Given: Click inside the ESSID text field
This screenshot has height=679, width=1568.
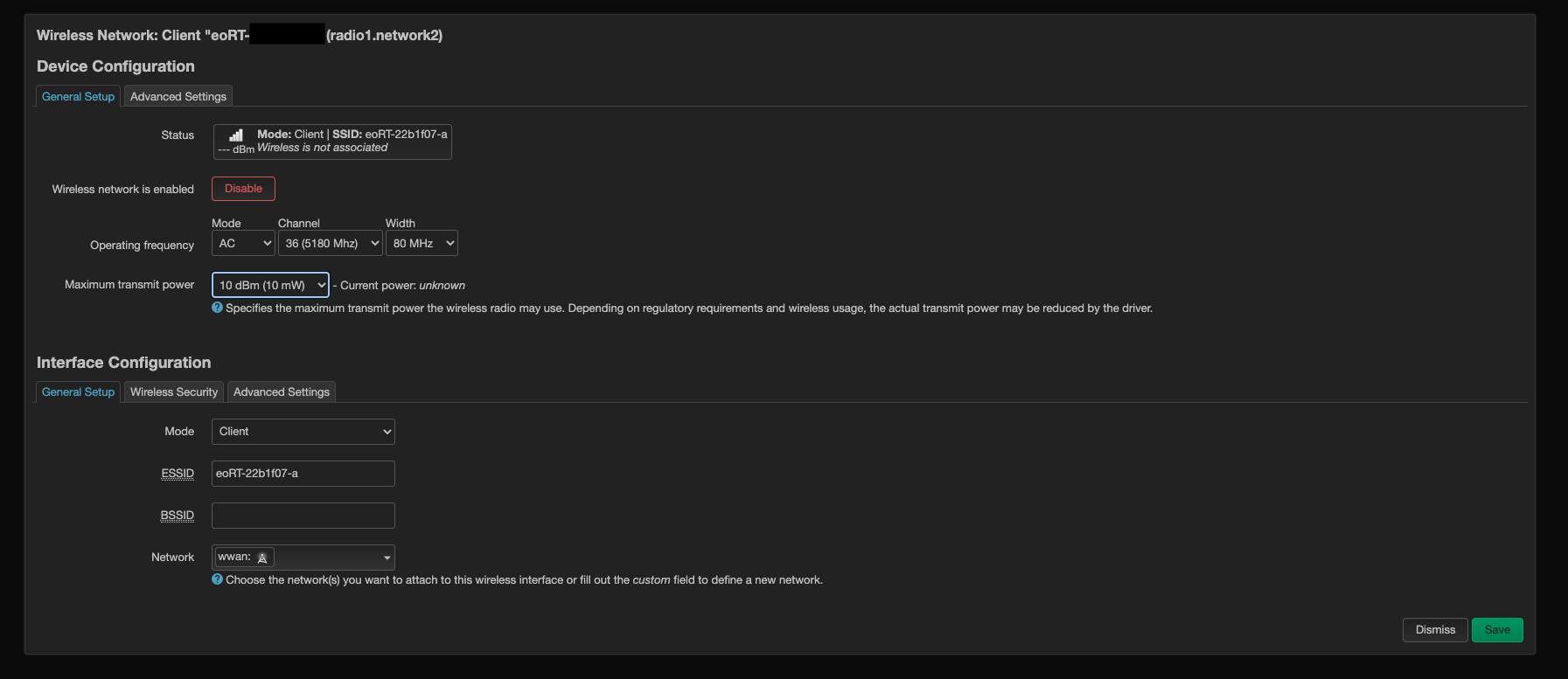Looking at the screenshot, I should [303, 473].
